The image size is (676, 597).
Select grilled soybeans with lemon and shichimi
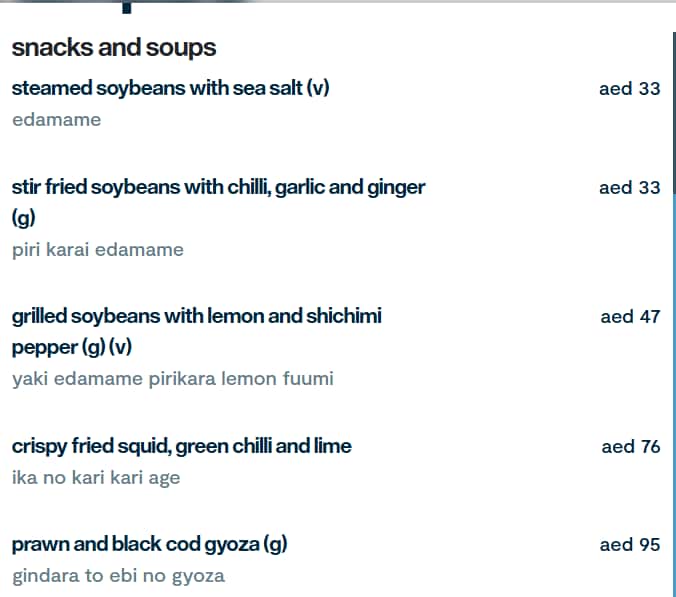tap(196, 316)
